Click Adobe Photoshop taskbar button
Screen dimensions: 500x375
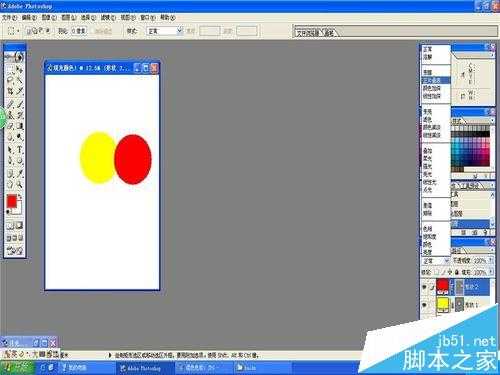(x=144, y=368)
